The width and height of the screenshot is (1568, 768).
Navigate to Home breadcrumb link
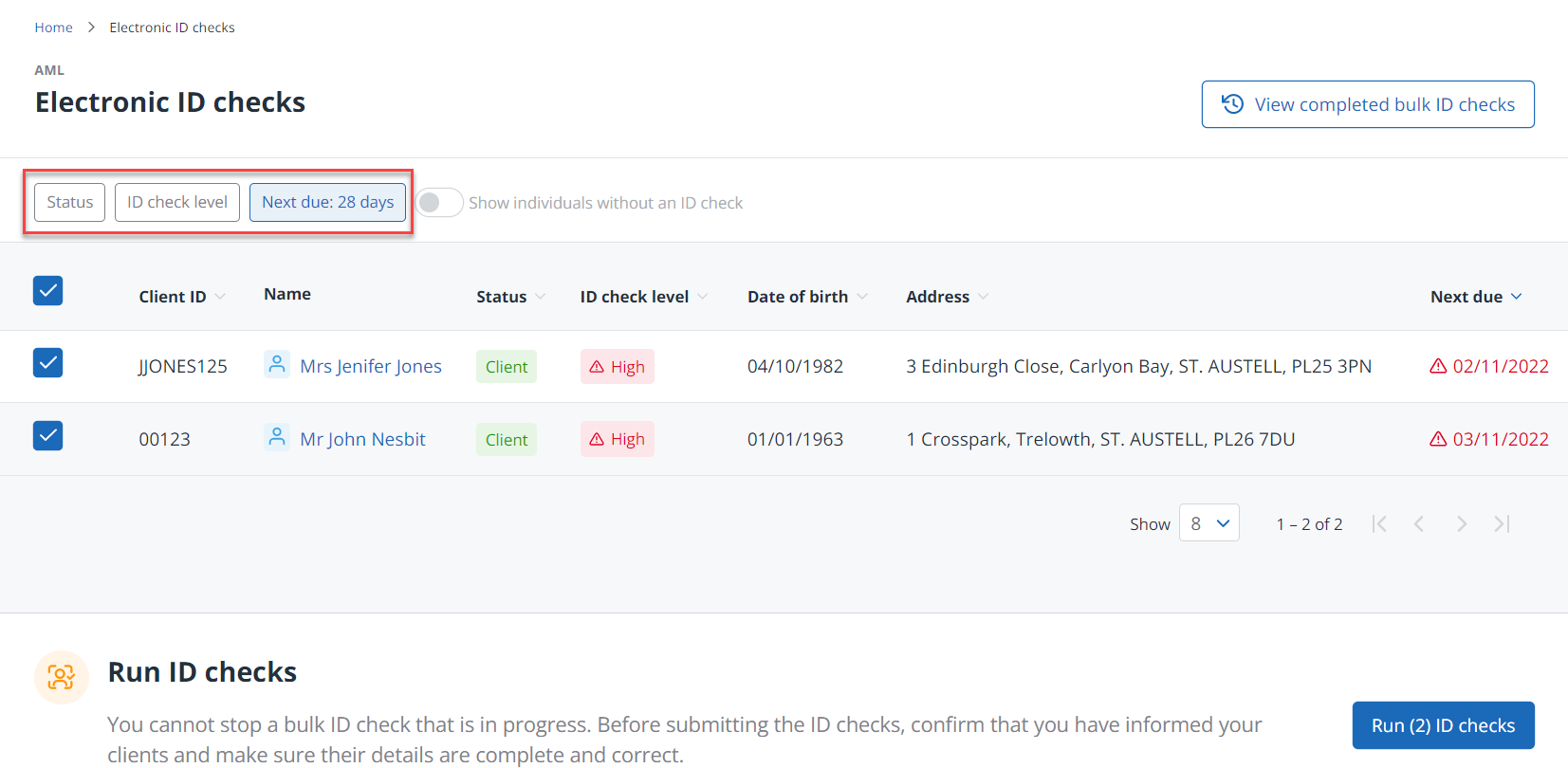point(53,27)
